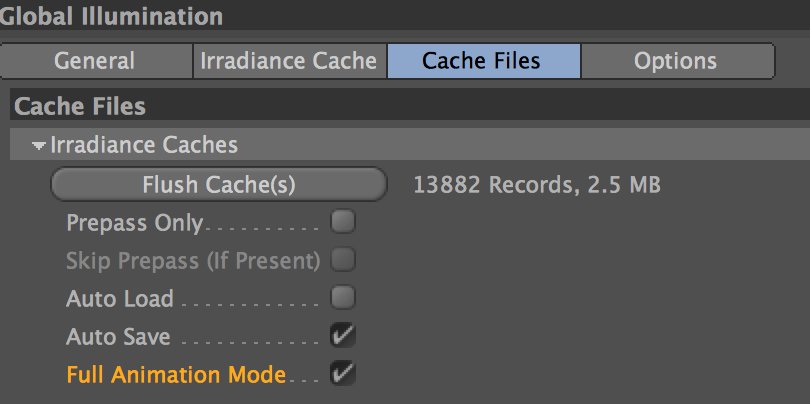Click the Flush Cache(s) button
The image size is (810, 404).
click(219, 184)
